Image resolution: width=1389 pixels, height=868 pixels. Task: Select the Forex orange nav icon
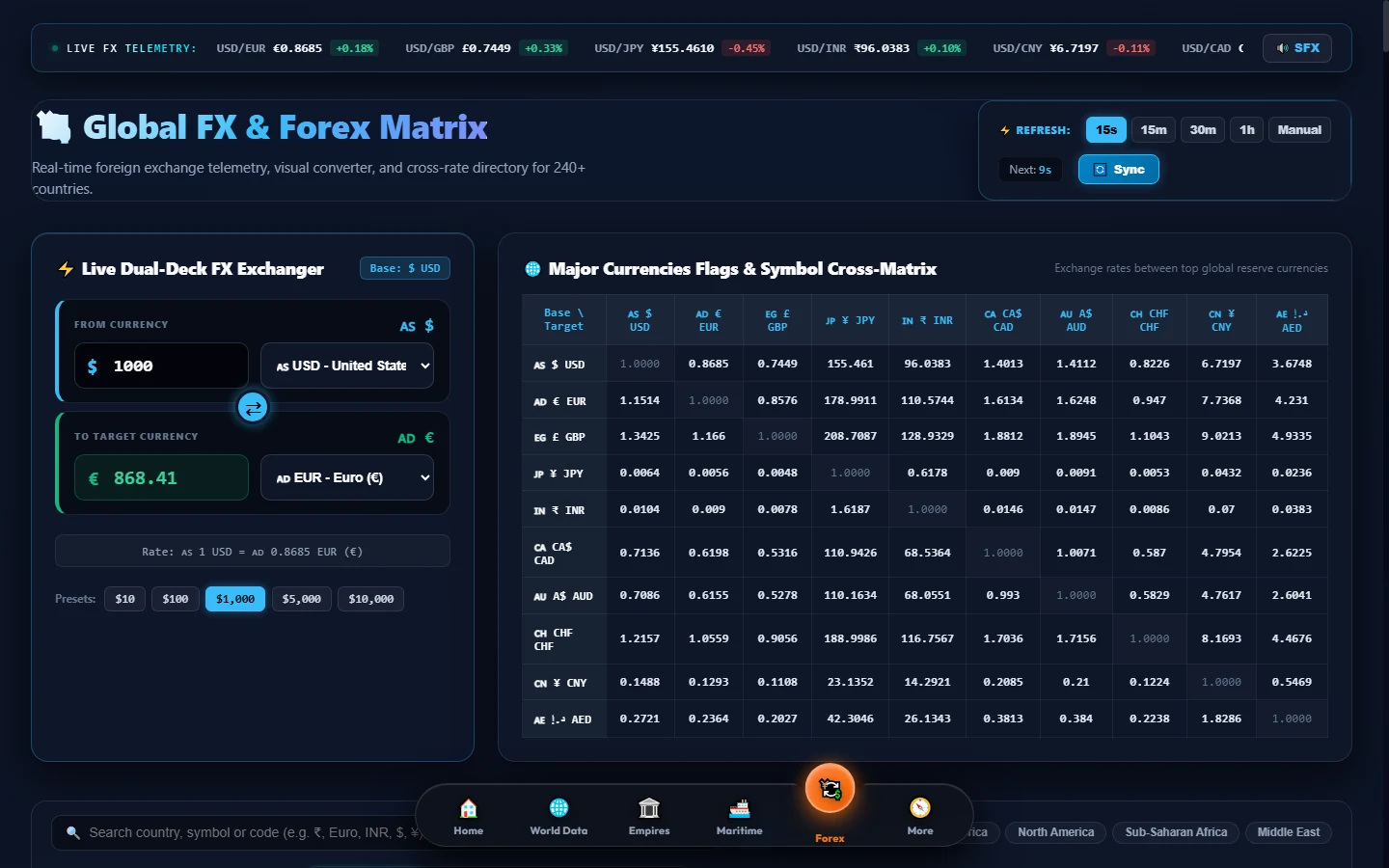pos(830,789)
